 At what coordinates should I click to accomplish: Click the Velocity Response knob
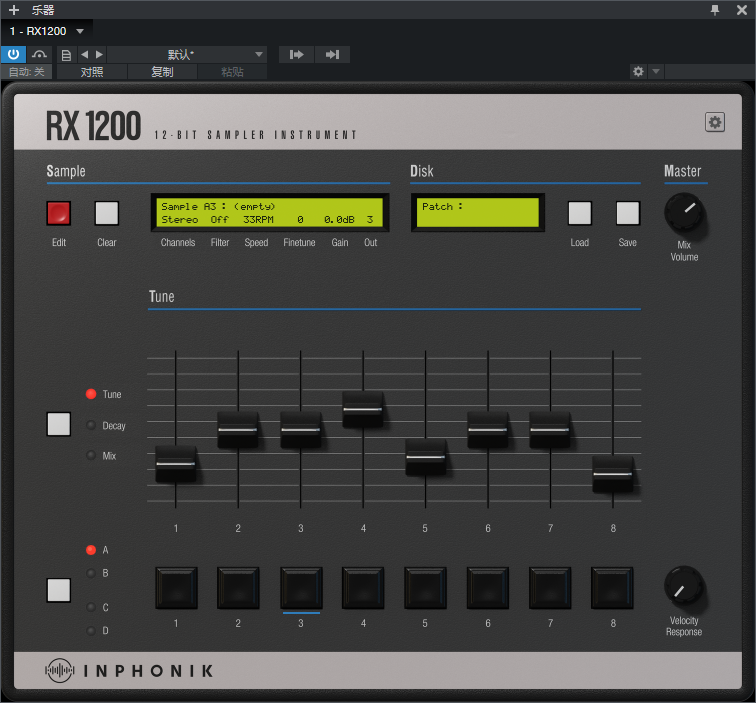pos(684,586)
